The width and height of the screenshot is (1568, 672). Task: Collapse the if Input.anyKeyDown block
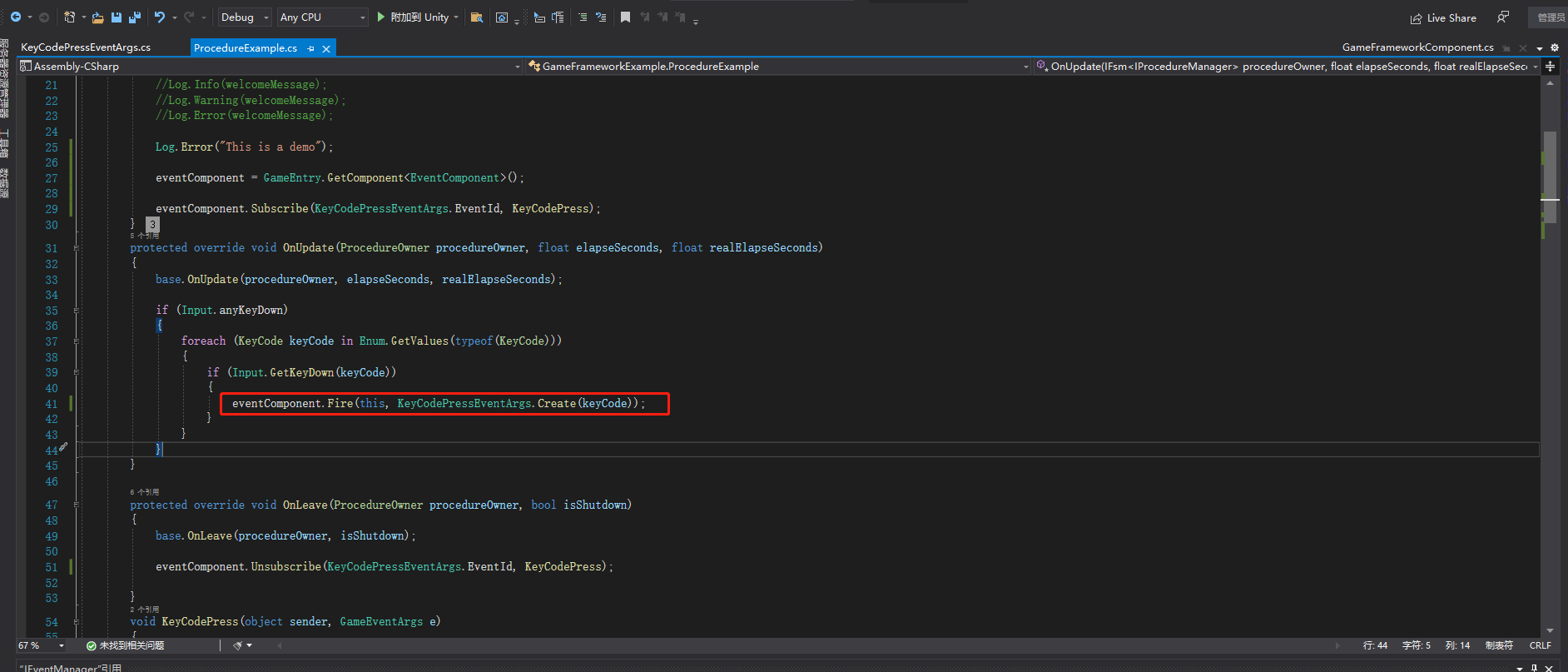point(77,311)
